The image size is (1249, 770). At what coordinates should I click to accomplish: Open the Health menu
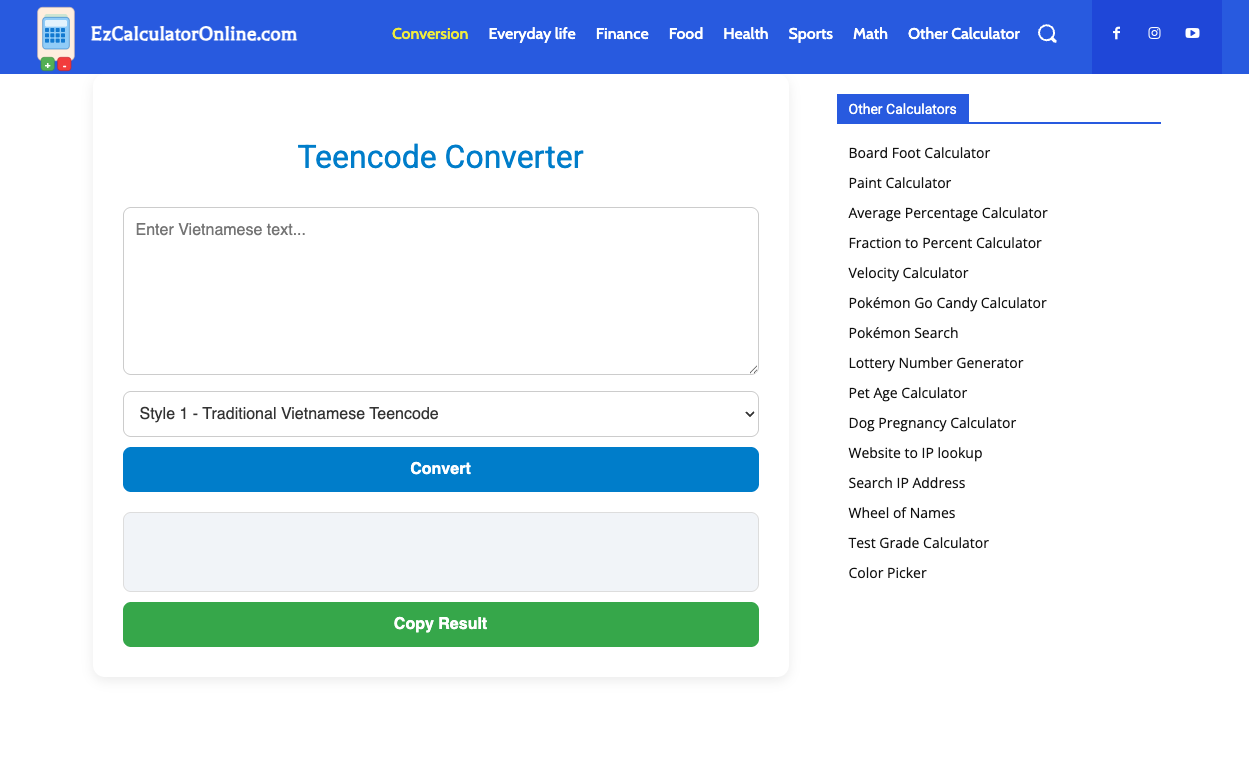[x=745, y=33]
